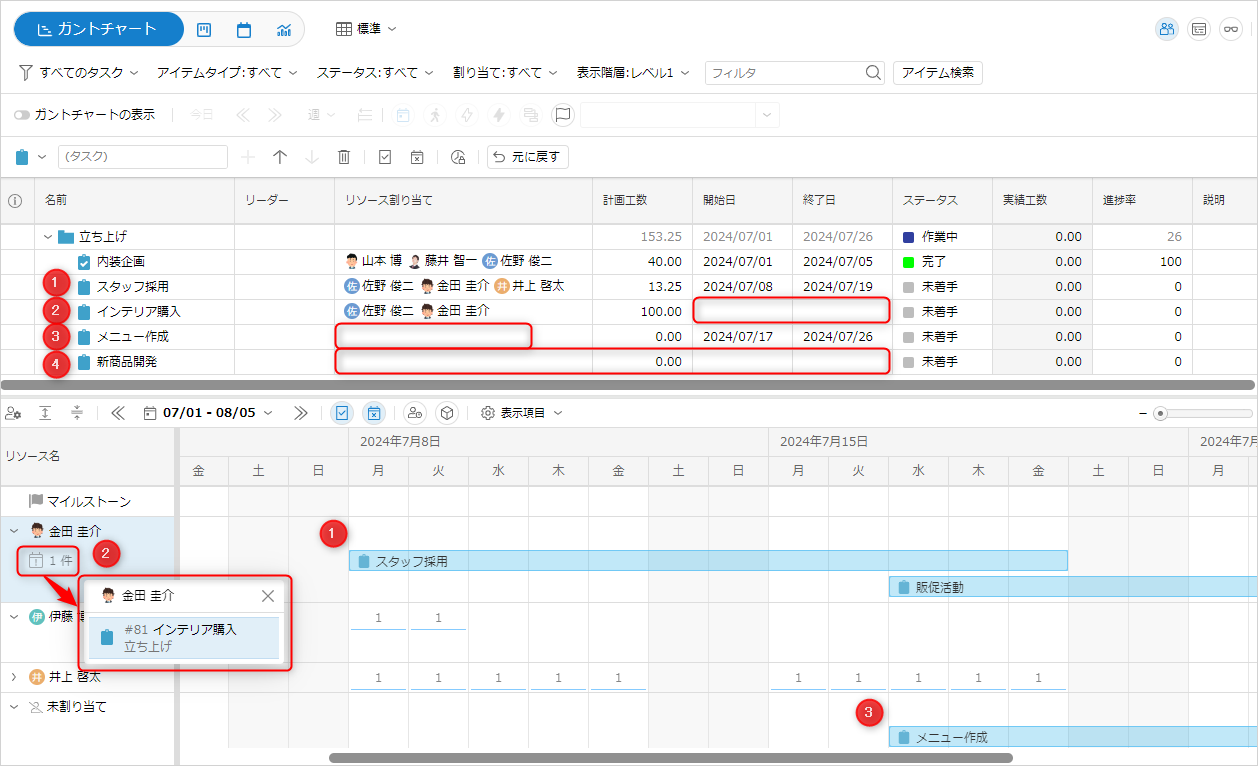
Task: Click the resource settings icon in lower panel
Action: click(x=14, y=413)
